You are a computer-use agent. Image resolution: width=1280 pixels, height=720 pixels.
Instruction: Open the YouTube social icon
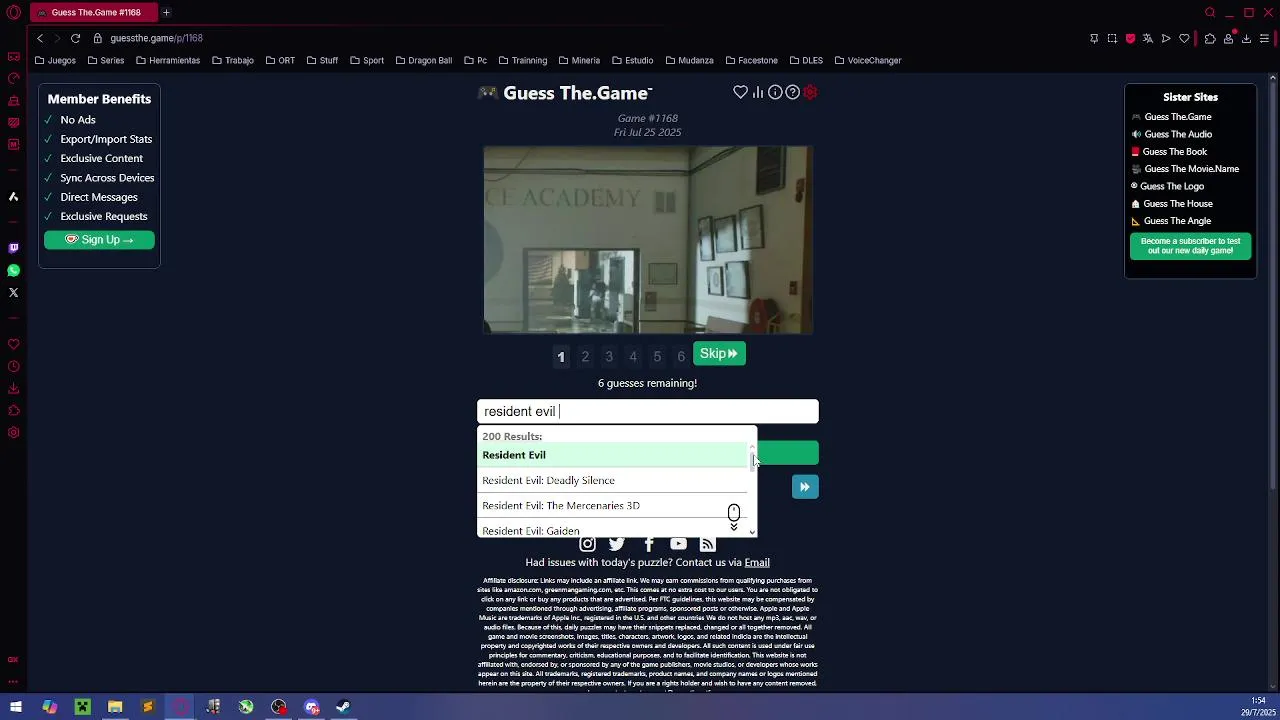pos(678,544)
